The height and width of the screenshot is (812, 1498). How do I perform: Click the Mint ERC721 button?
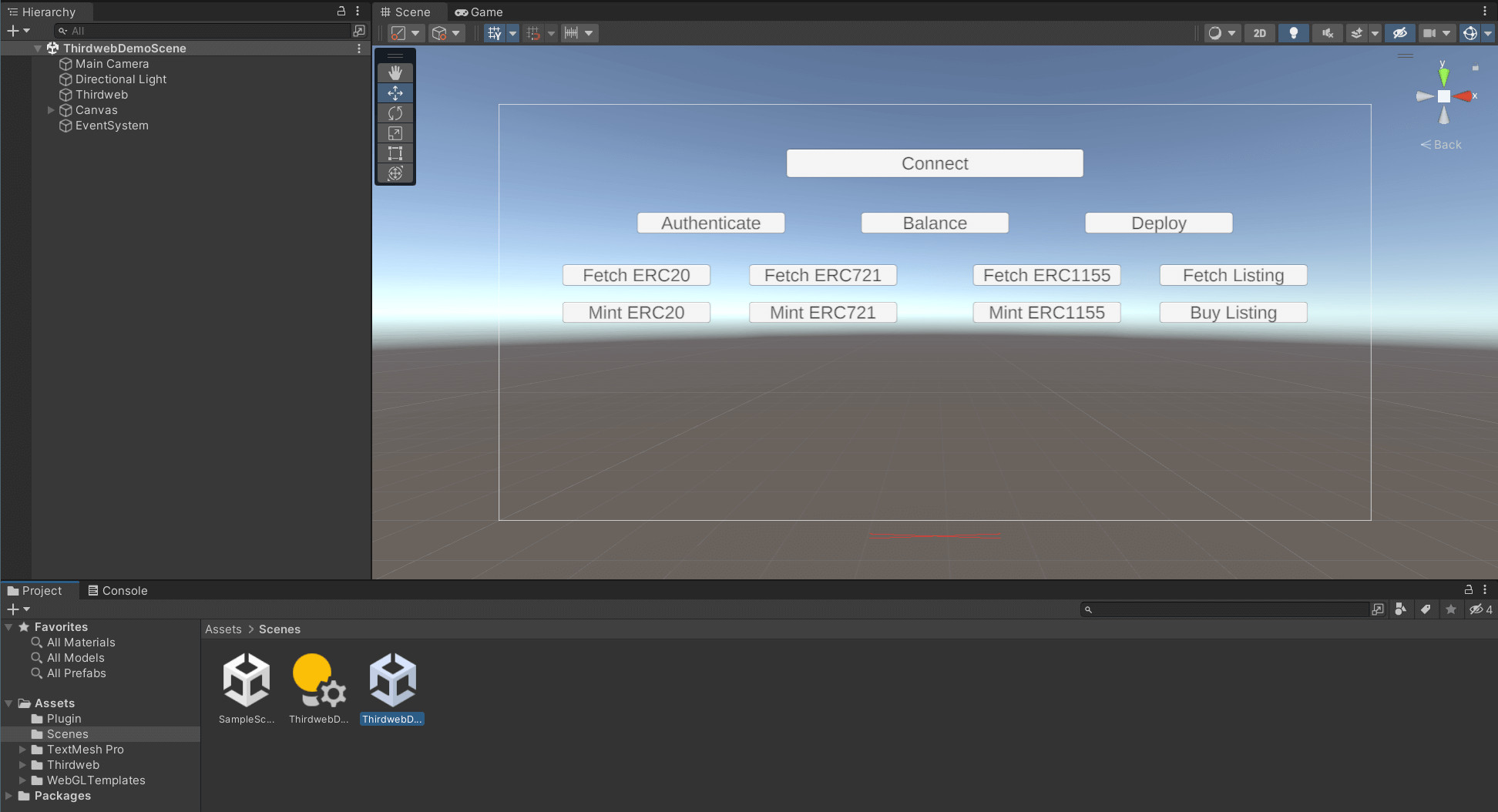[x=822, y=312]
